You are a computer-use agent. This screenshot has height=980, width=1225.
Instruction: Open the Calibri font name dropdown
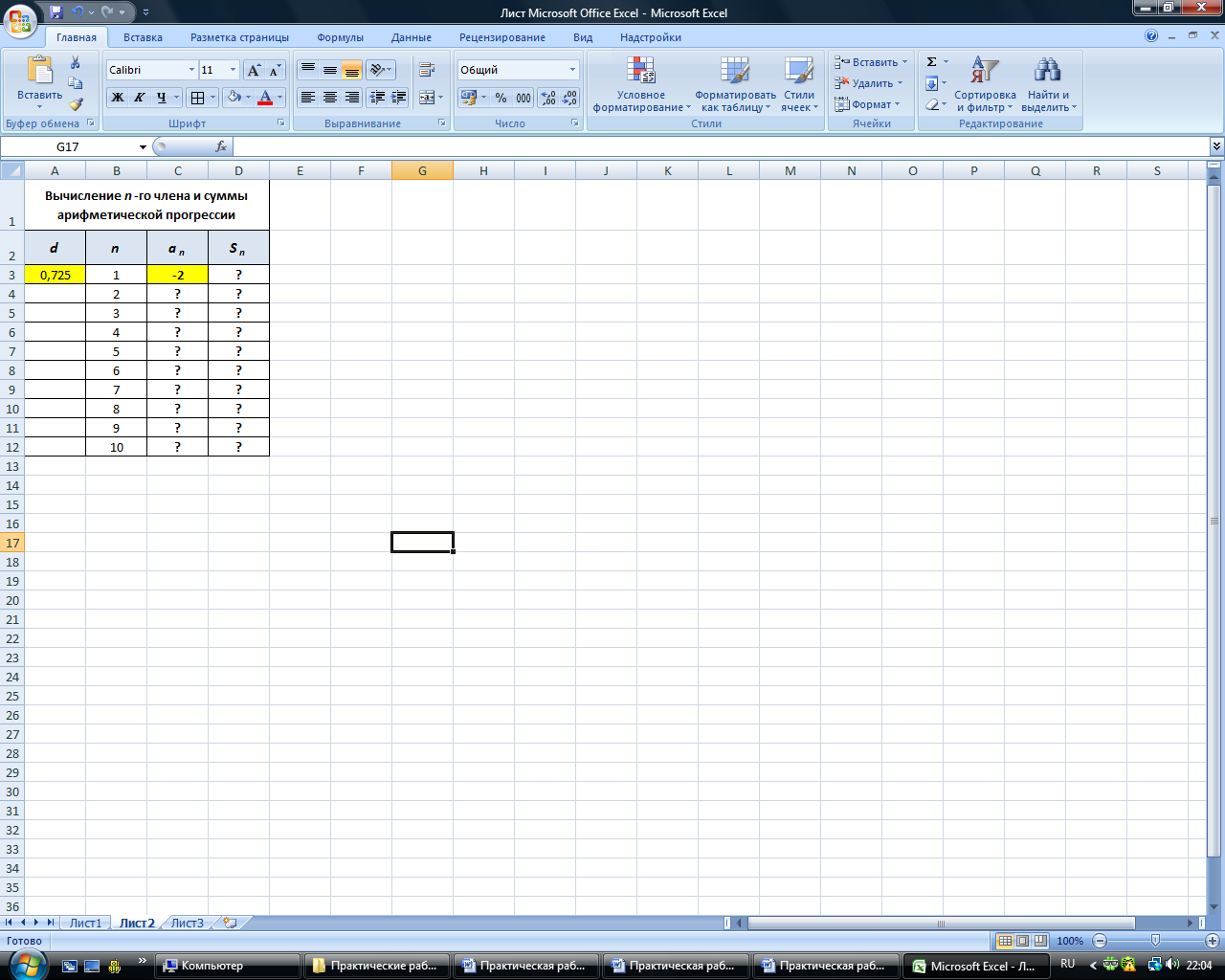pyautogui.click(x=191, y=70)
